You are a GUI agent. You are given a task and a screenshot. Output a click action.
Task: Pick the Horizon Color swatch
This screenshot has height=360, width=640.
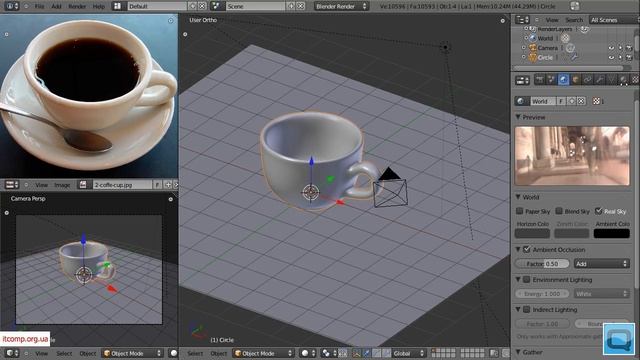coord(532,233)
